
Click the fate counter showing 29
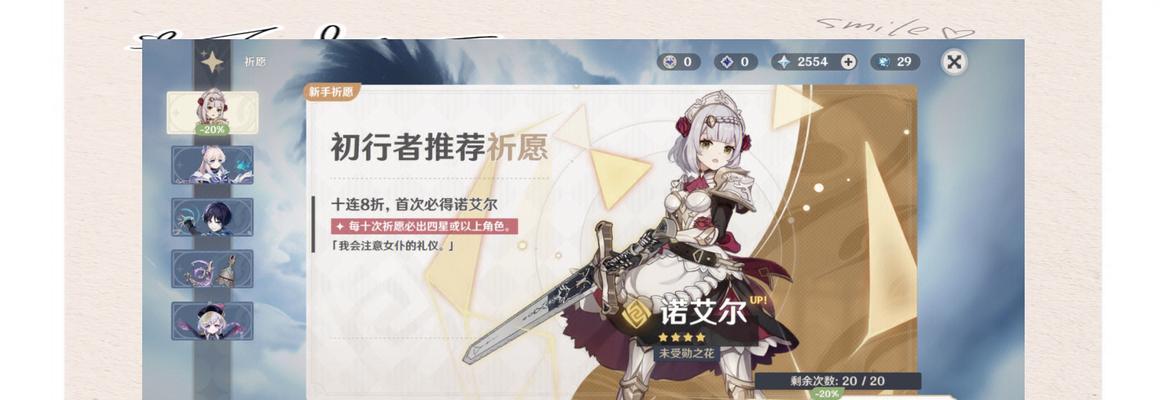coord(895,62)
